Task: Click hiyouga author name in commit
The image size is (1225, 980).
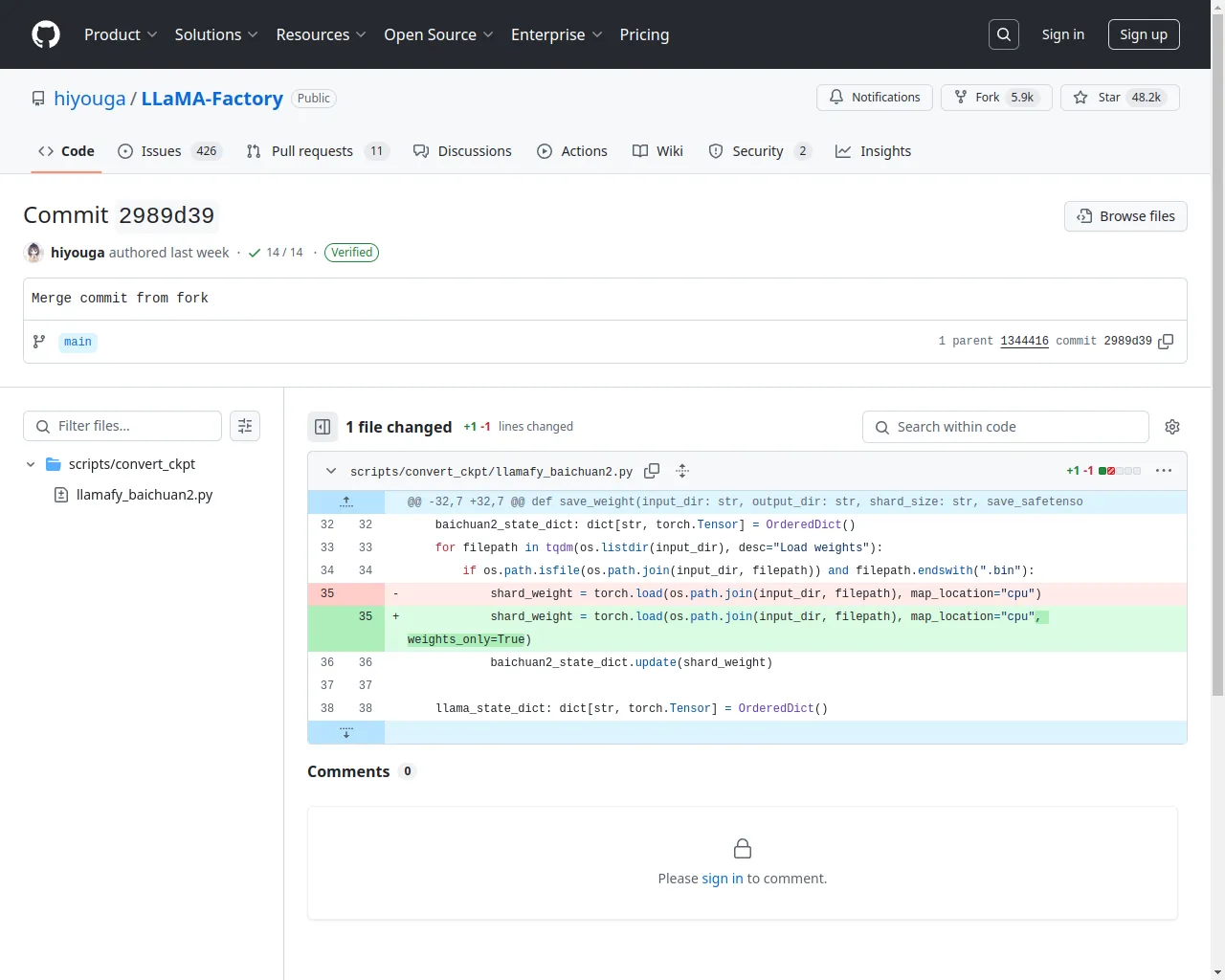Action: click(x=78, y=253)
